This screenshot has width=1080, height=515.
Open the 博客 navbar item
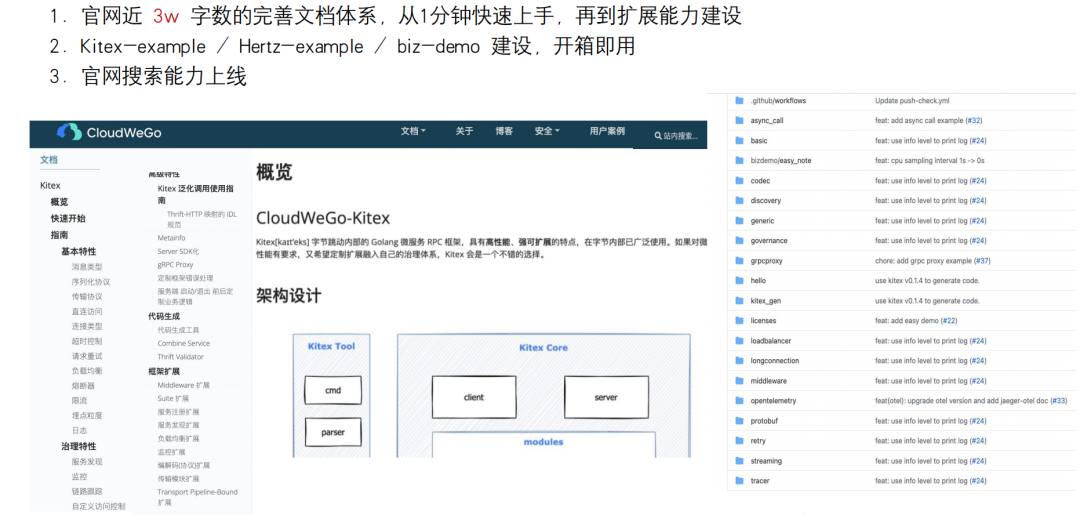point(504,131)
